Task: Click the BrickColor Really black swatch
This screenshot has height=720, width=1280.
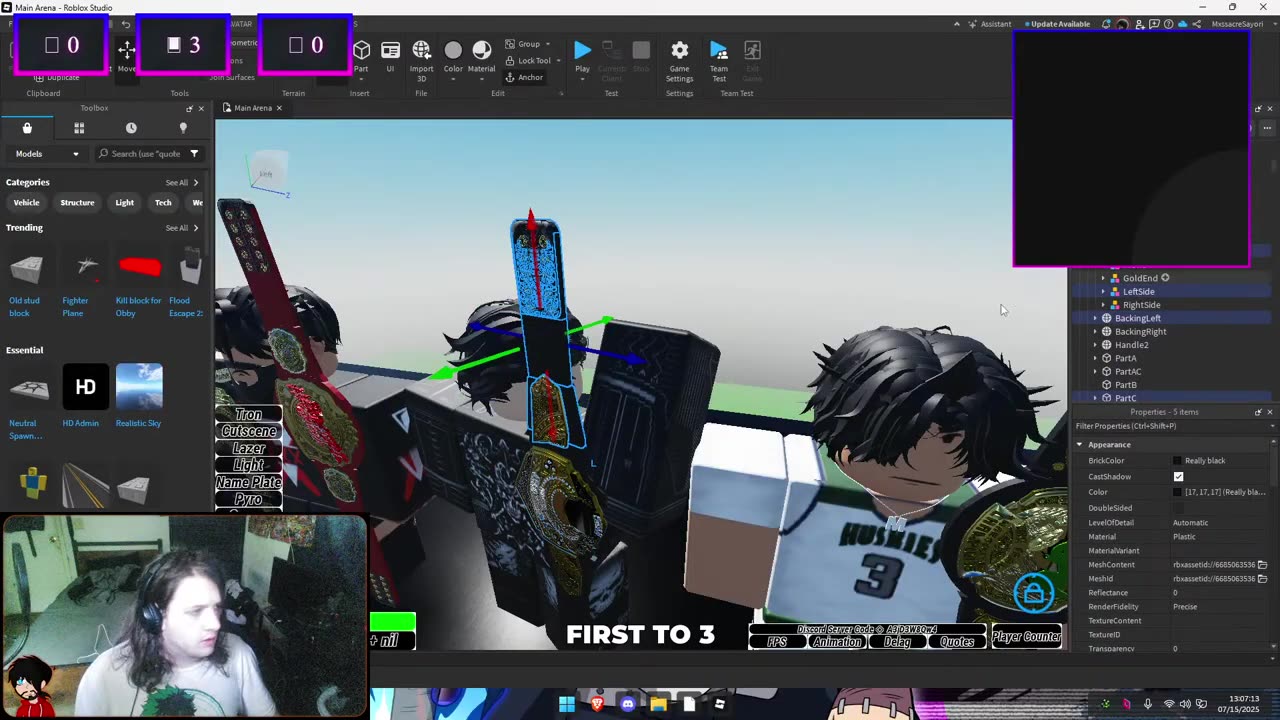Action: point(1178,461)
